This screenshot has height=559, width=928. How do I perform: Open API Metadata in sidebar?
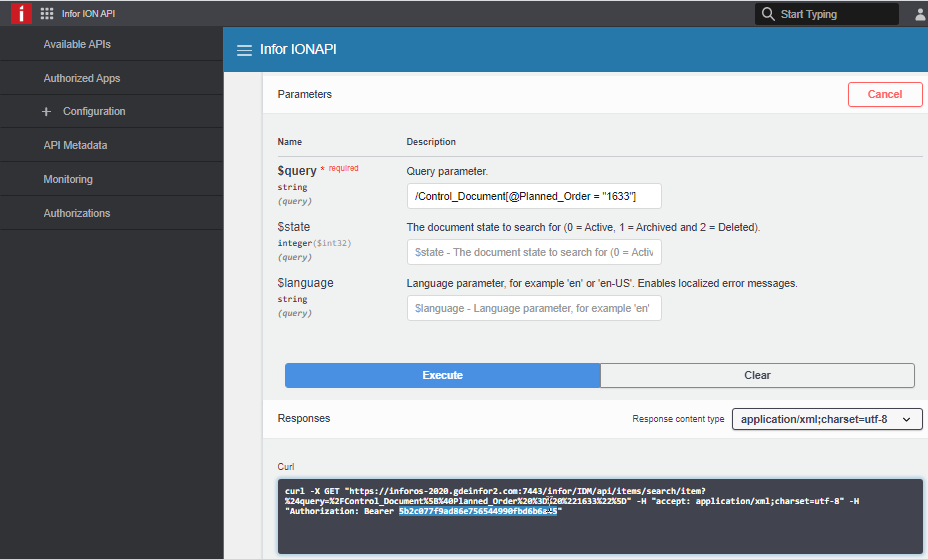coord(75,145)
